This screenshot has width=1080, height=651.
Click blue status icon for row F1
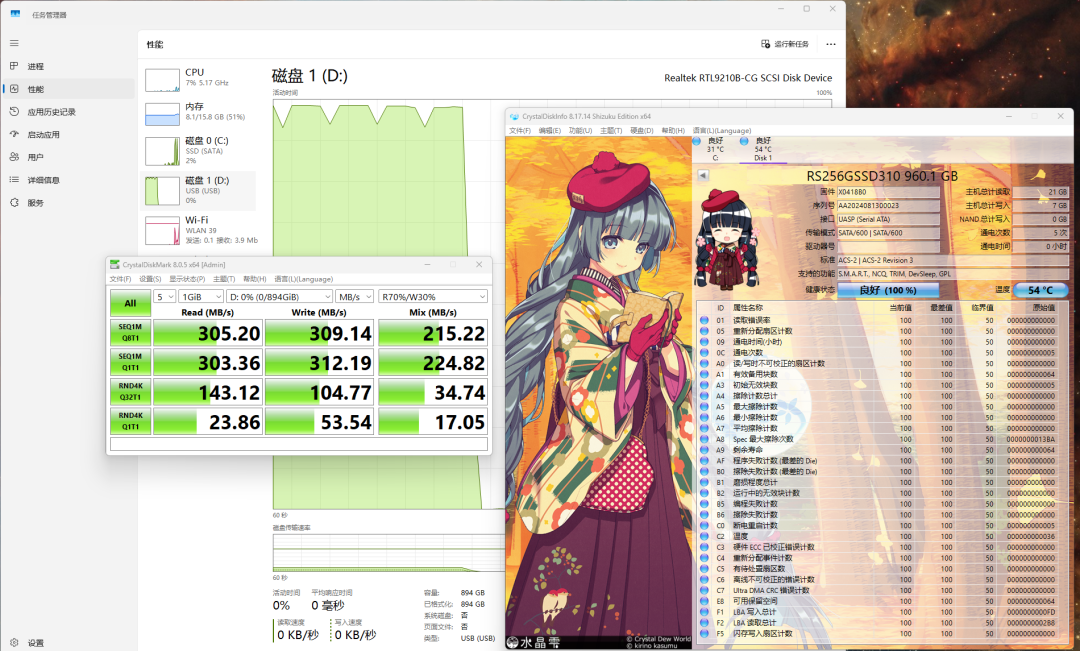(704, 612)
